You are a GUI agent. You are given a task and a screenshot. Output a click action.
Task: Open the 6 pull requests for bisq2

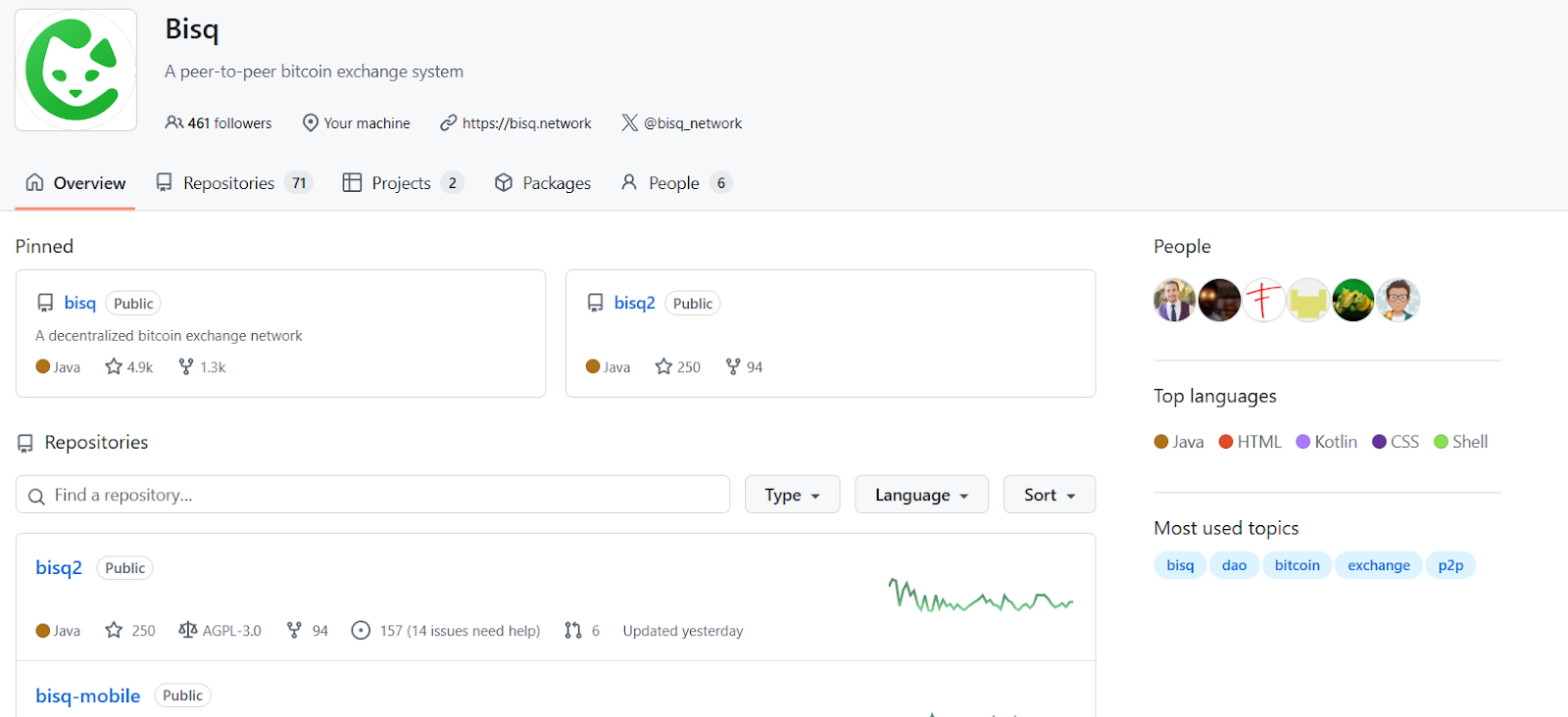tap(582, 631)
